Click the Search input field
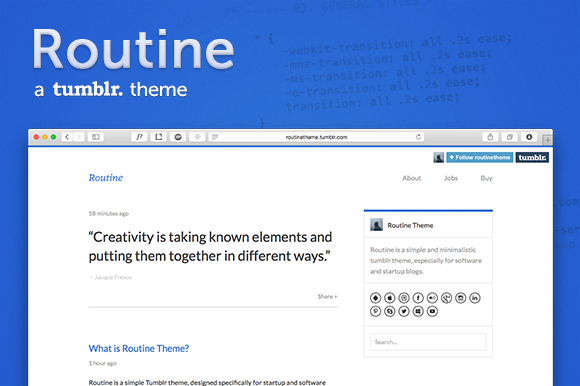580x386 pixels. pyautogui.click(x=428, y=342)
